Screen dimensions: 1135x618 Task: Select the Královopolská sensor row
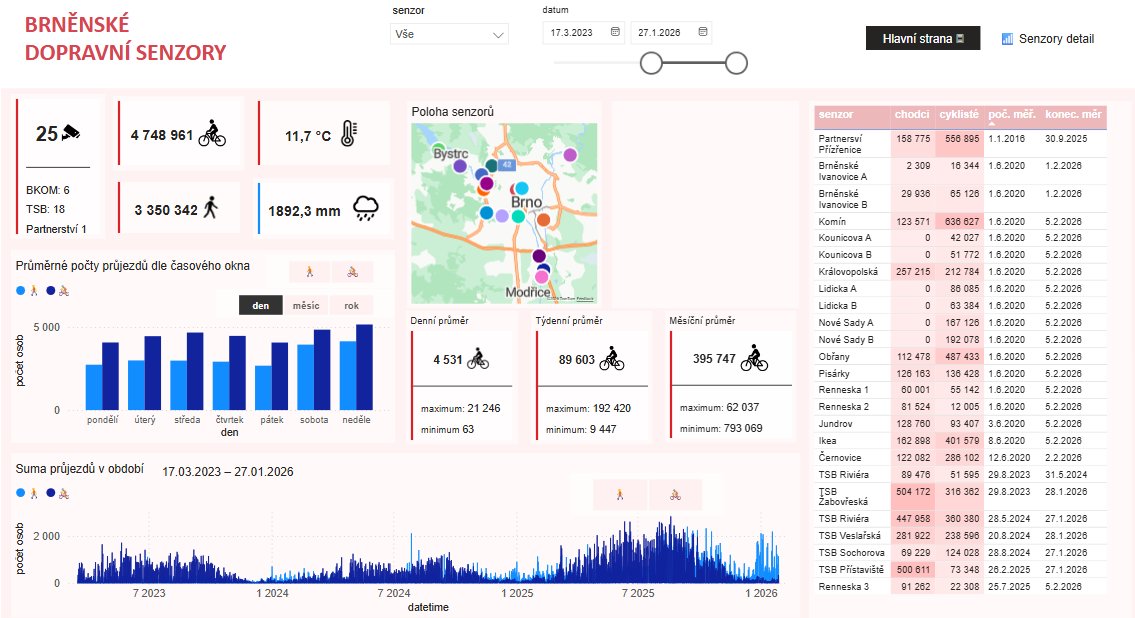click(x=961, y=272)
